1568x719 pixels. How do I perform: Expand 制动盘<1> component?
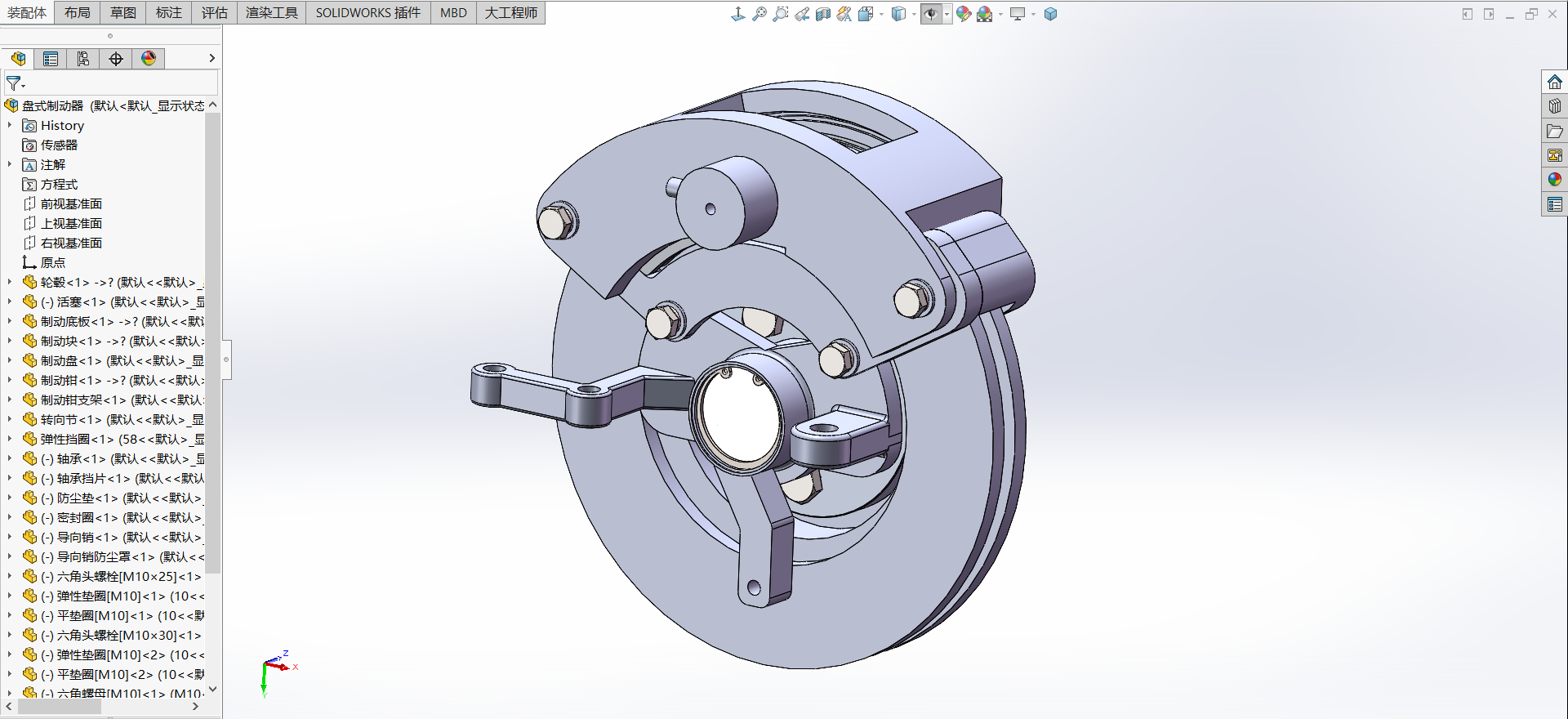(10, 360)
